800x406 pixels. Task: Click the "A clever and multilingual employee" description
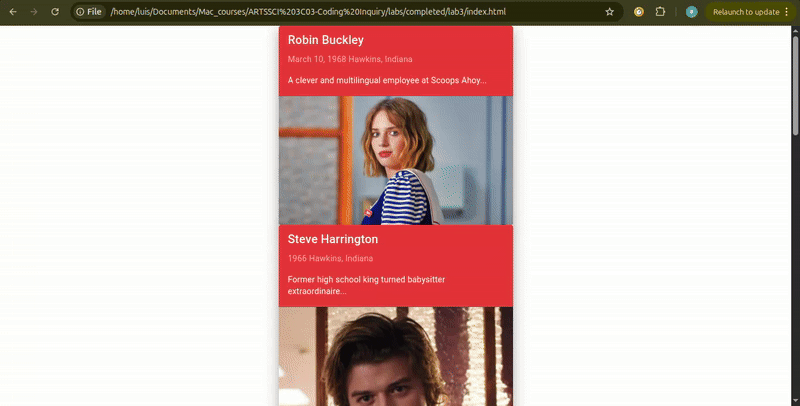coord(386,80)
